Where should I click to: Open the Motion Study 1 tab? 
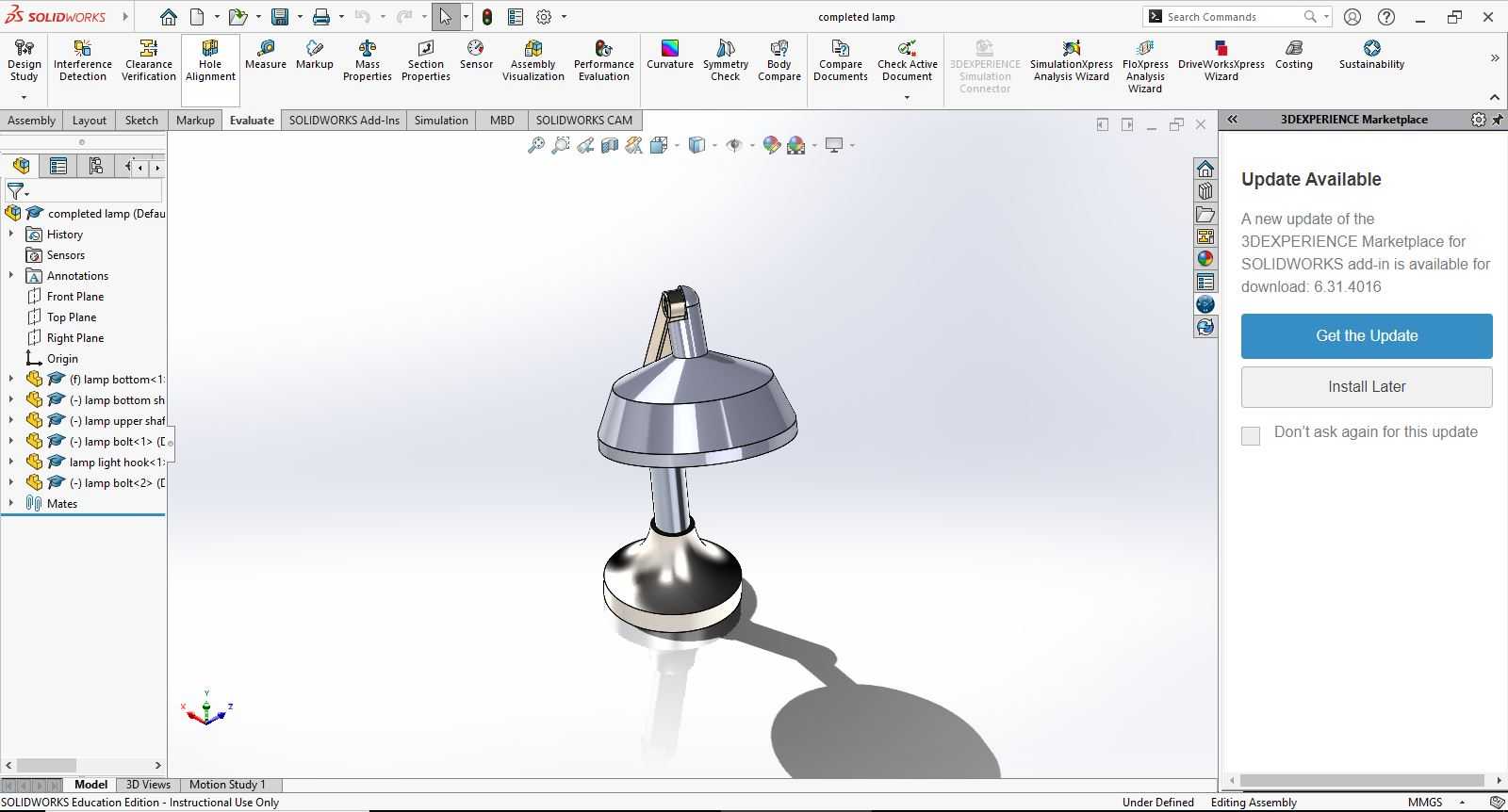[x=227, y=785]
